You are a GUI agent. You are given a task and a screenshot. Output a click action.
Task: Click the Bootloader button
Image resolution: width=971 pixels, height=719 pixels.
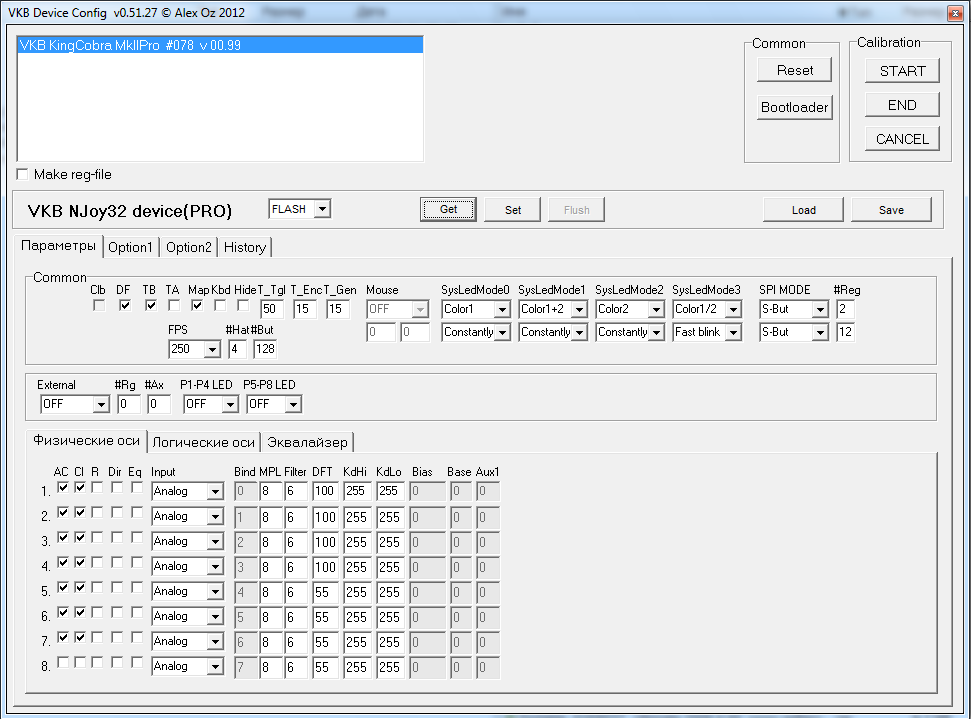pyautogui.click(x=795, y=107)
